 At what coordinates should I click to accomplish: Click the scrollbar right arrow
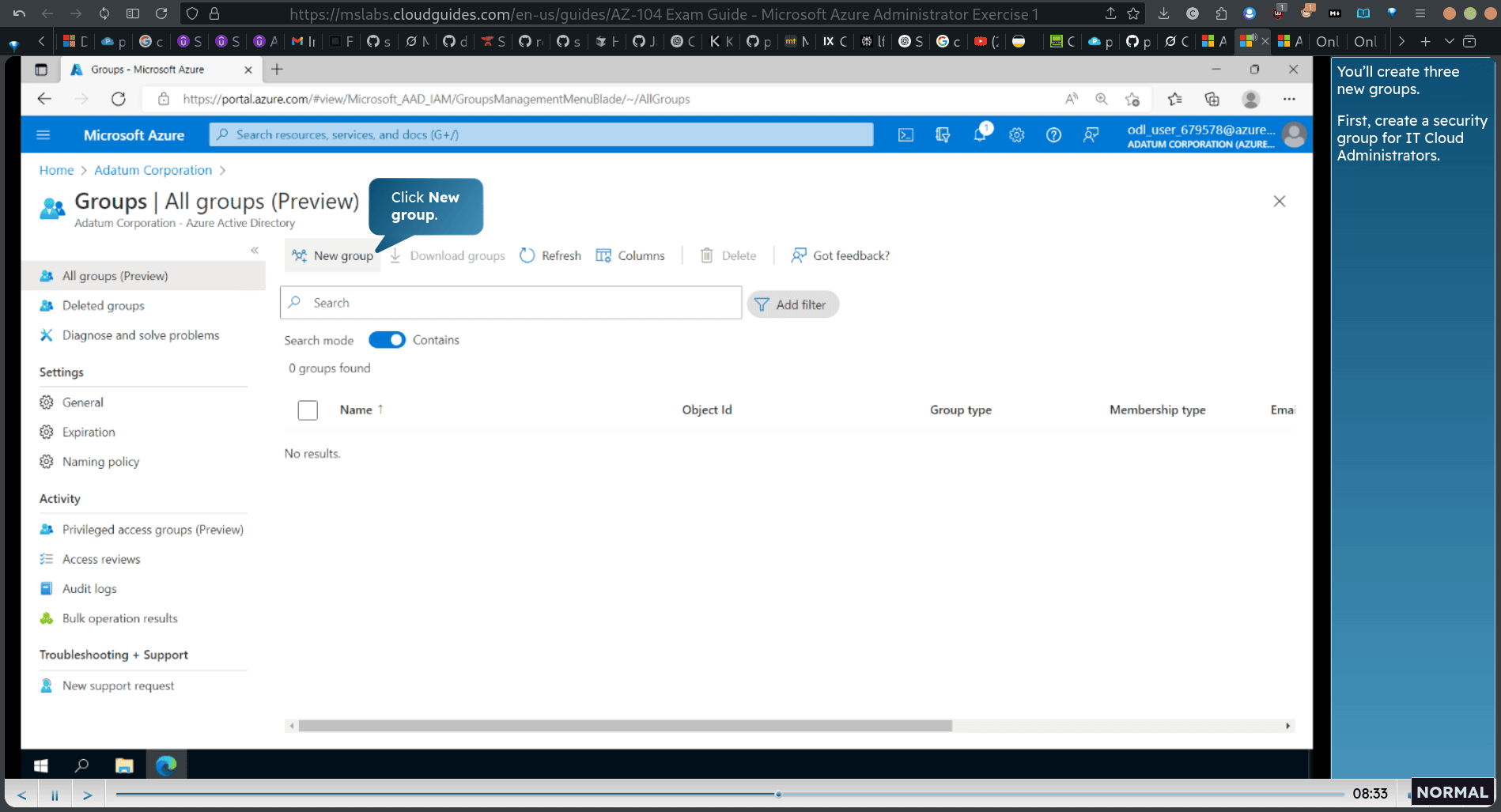click(x=1287, y=726)
